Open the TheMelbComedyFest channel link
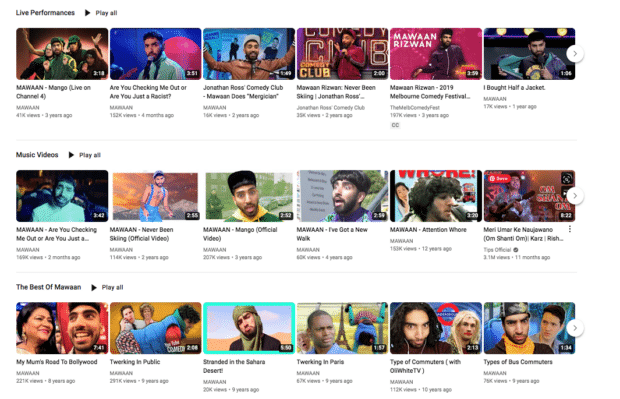Viewport: 620px width, 399px height. tap(414, 108)
